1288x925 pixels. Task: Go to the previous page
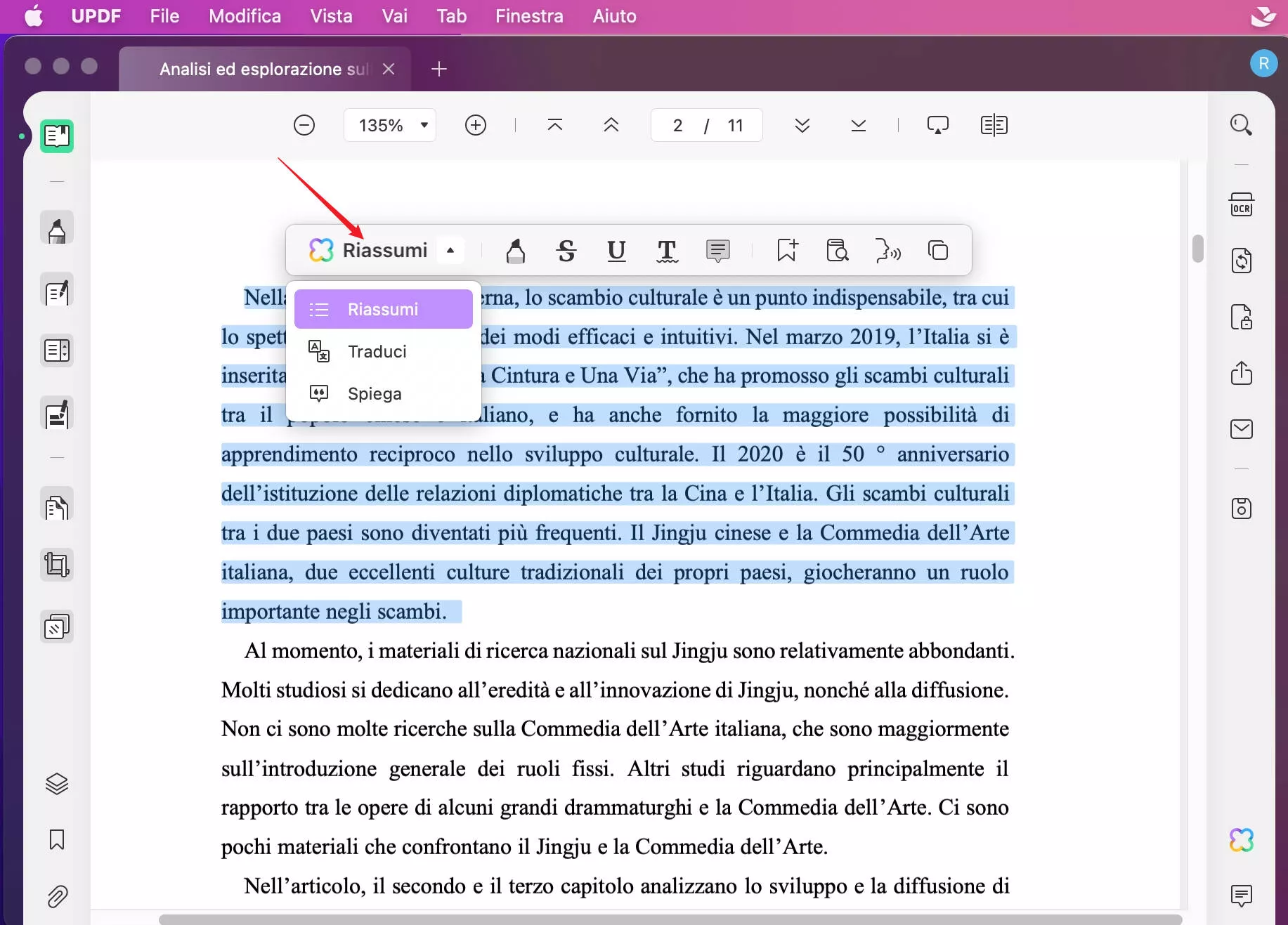611,125
